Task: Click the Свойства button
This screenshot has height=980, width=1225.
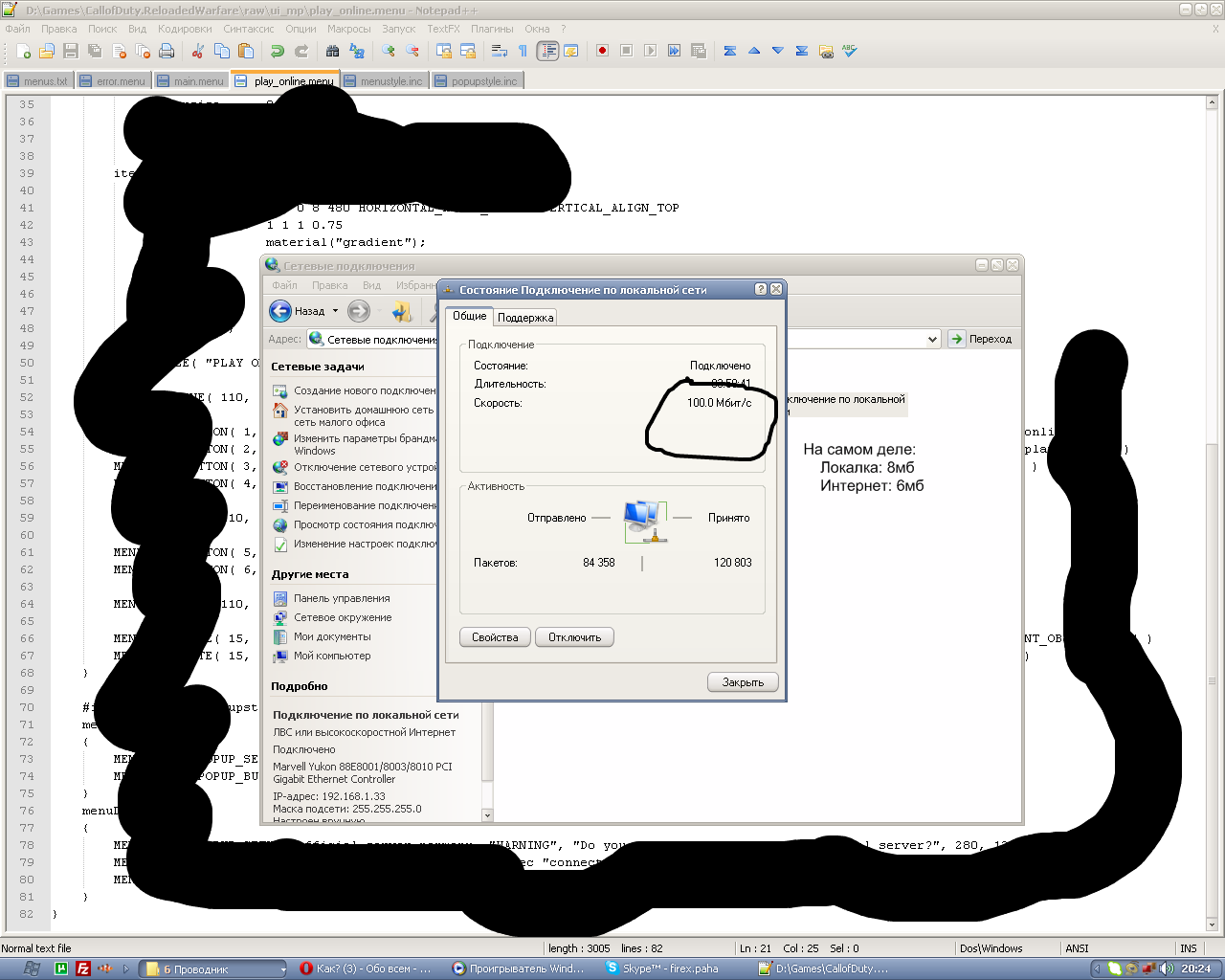Action: point(495,637)
